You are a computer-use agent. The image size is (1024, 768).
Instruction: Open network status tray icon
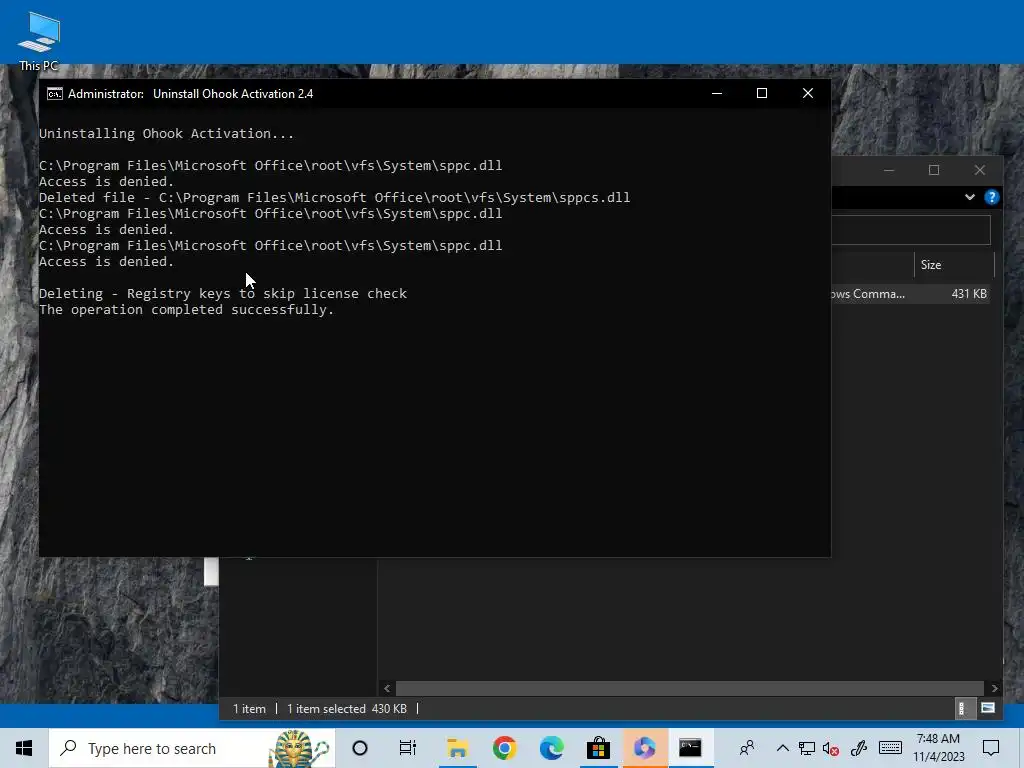point(807,748)
